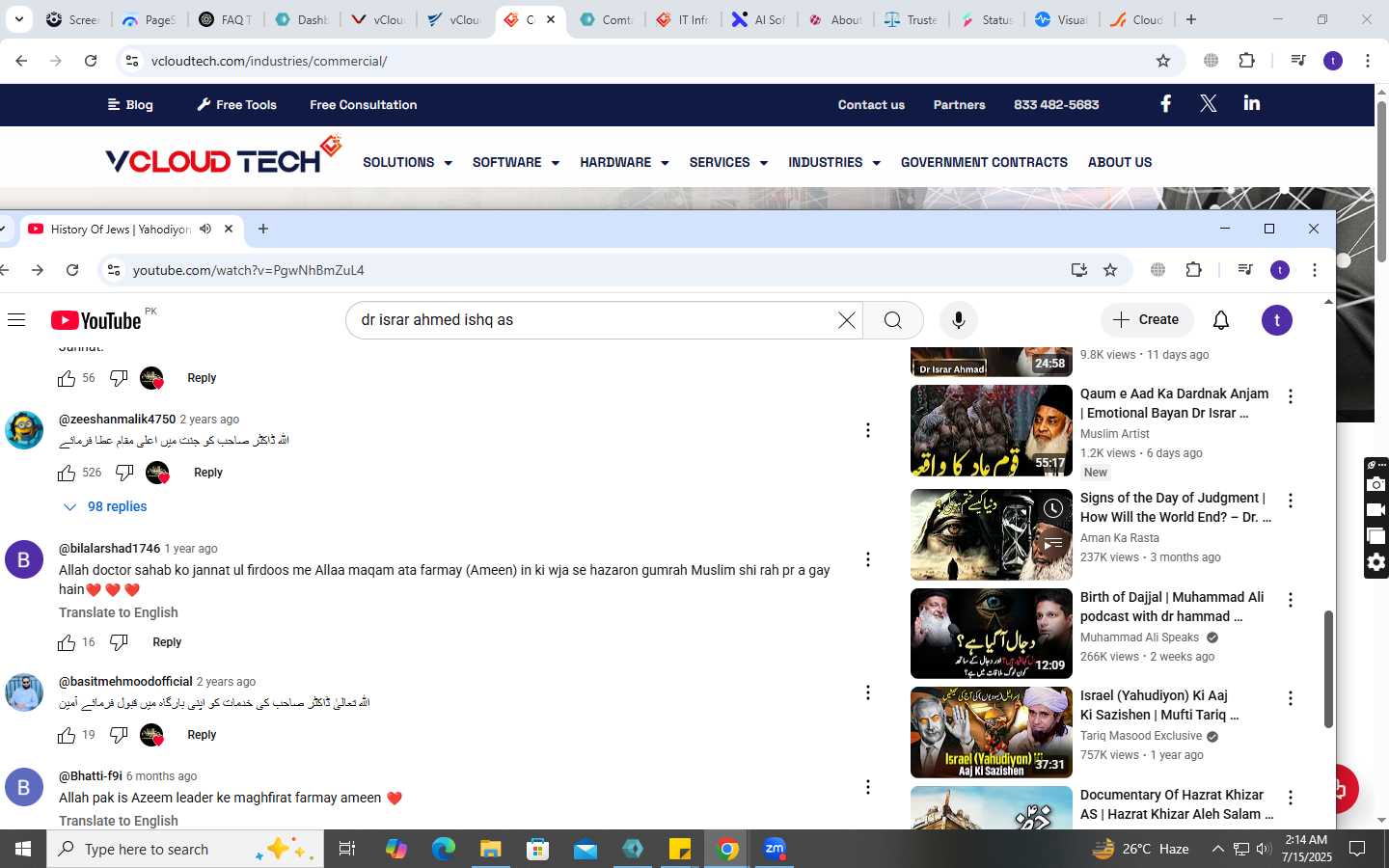Click the Windows taskbar search box
1389x868 pixels.
185,849
